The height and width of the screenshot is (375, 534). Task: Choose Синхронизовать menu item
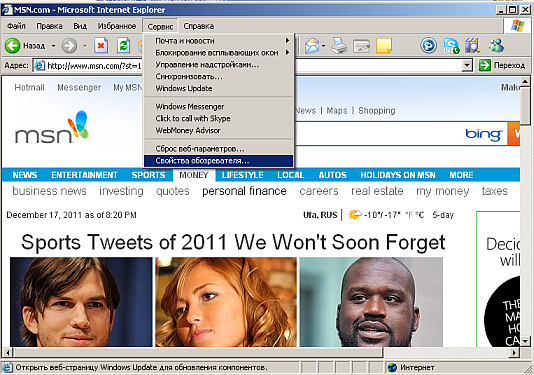(x=218, y=77)
